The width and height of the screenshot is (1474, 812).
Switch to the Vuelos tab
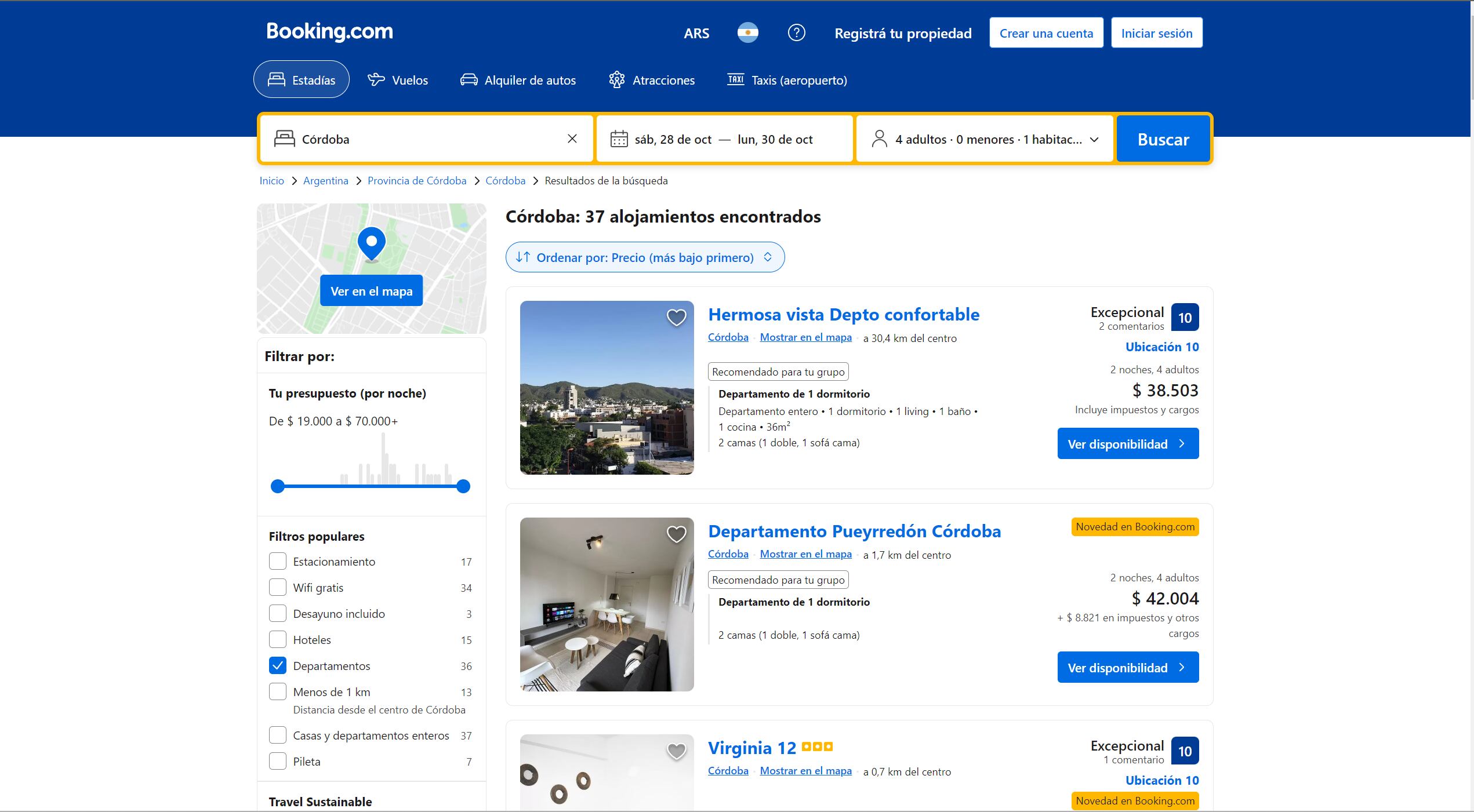click(398, 80)
